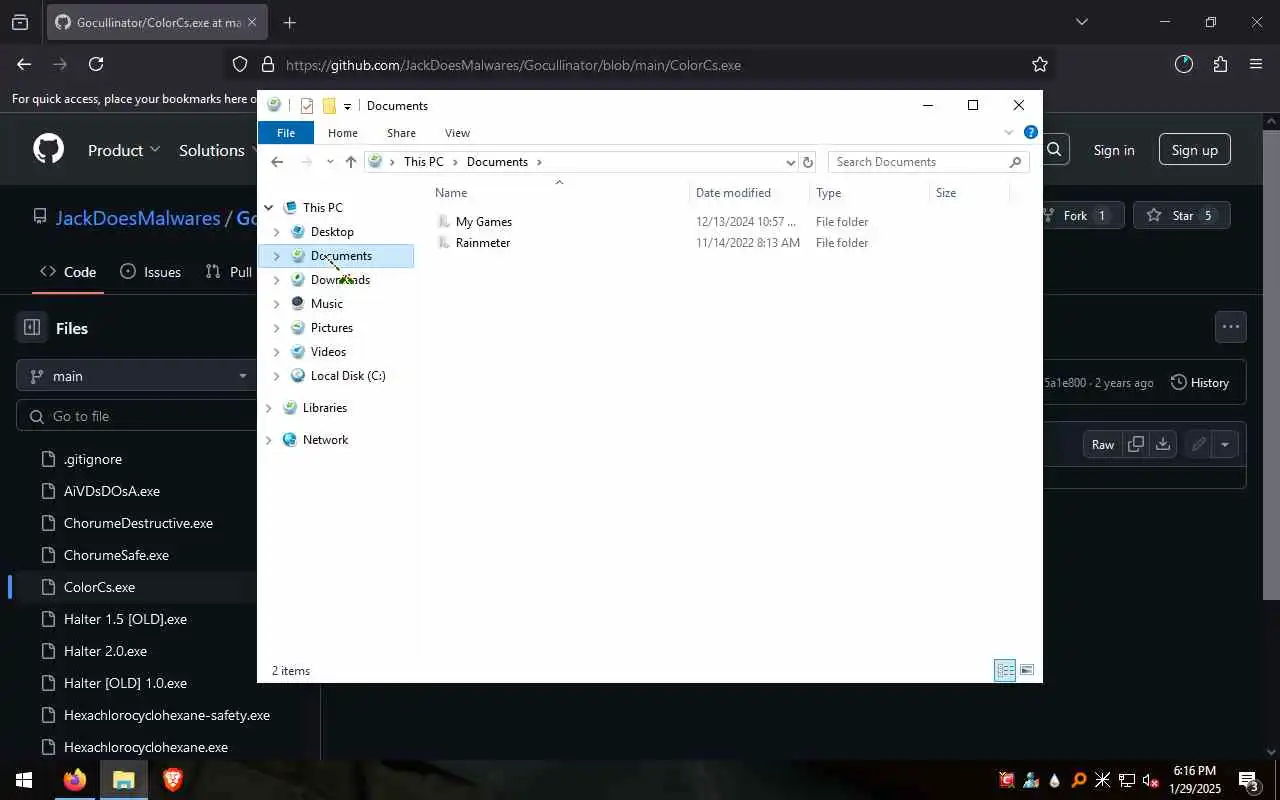Viewport: 1280px width, 800px height.
Task: Close the Gocullinator browser tab
Action: [252, 22]
